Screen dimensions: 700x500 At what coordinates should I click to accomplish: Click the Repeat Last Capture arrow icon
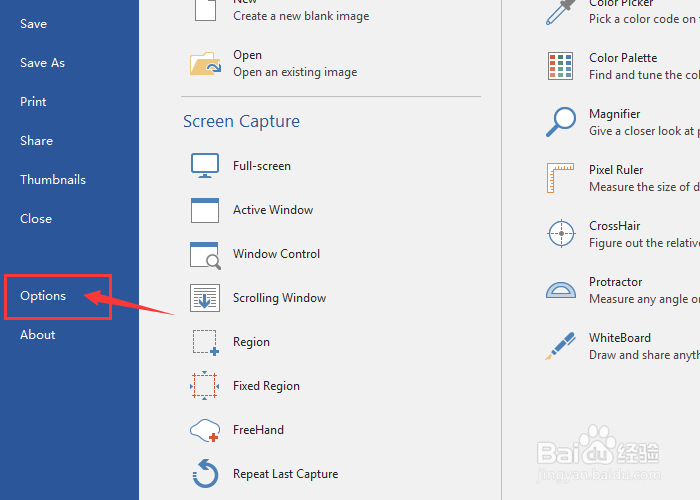[x=205, y=473]
